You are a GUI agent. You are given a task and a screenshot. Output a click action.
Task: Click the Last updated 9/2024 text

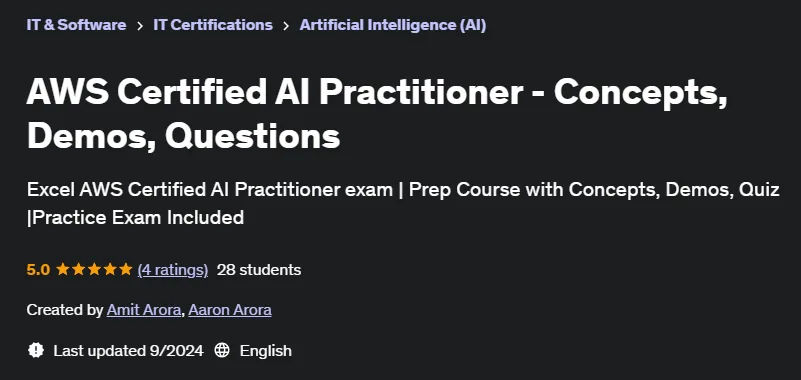click(128, 350)
